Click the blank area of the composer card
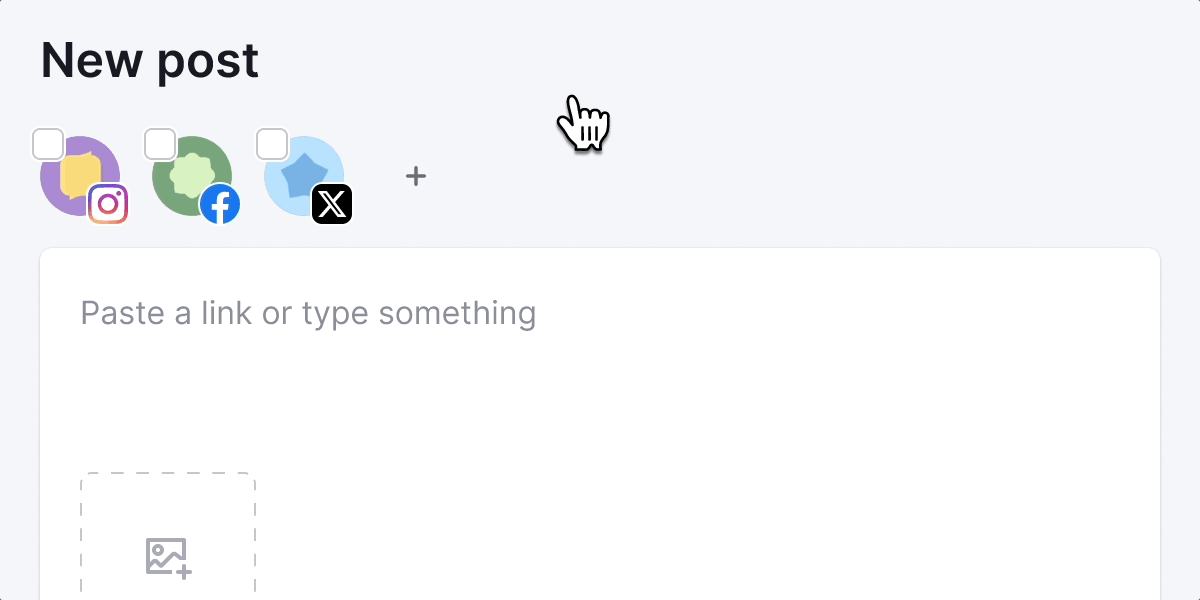The width and height of the screenshot is (1200, 600). point(700,450)
